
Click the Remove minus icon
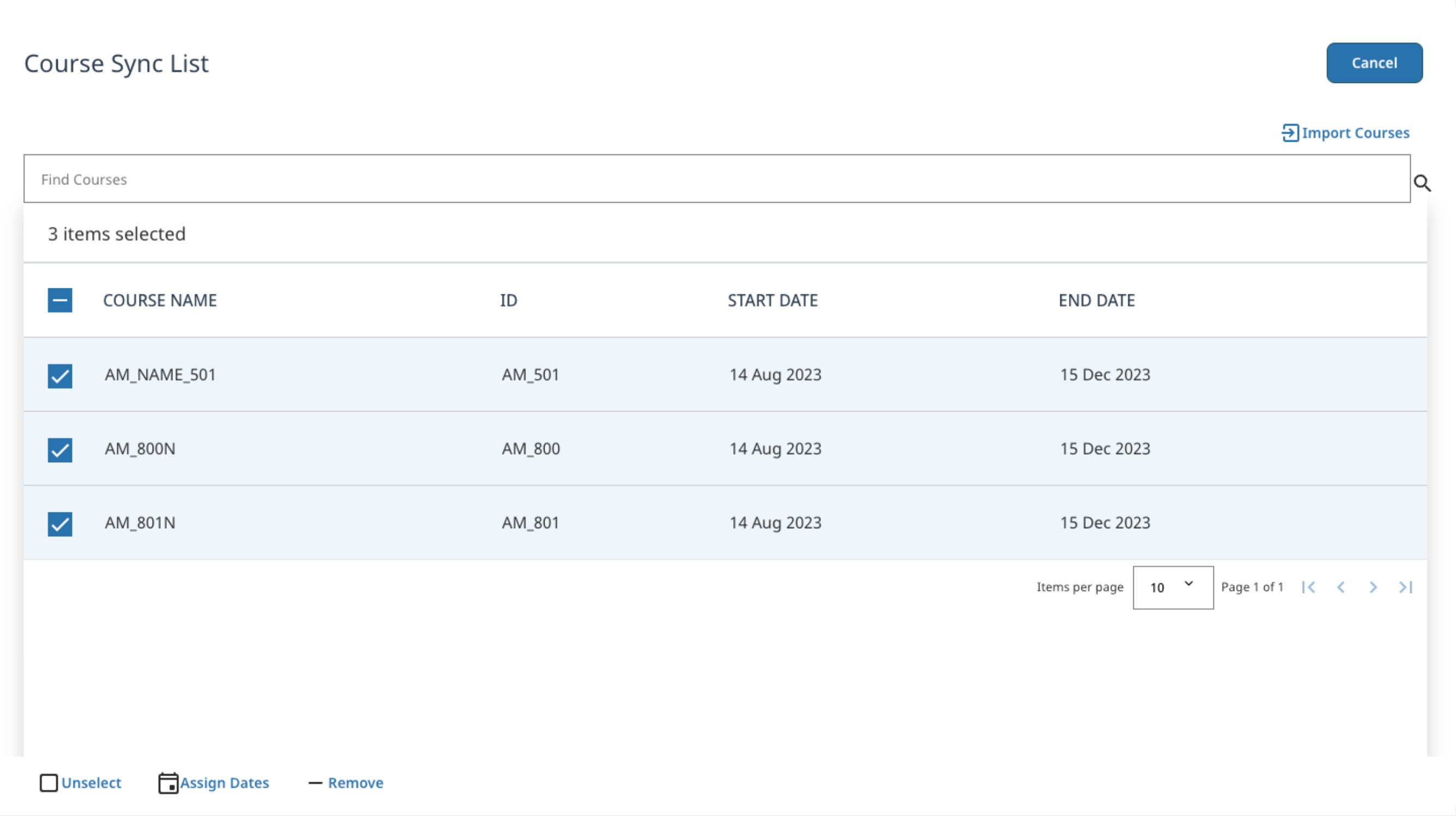click(x=315, y=783)
